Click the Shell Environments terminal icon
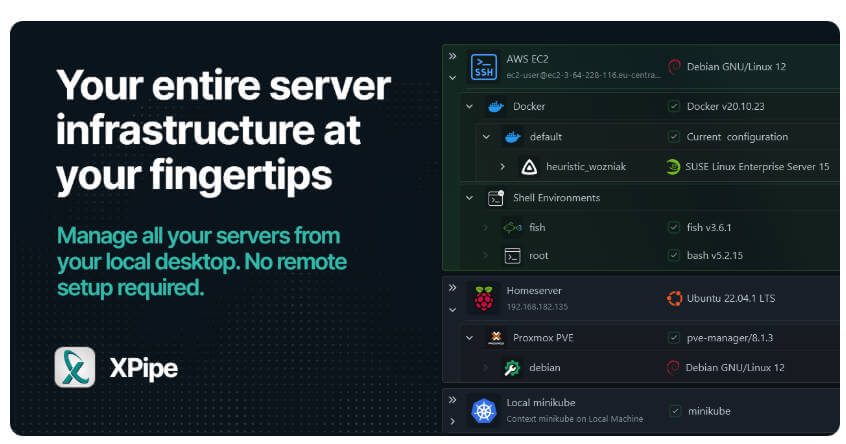Image resolution: width=846 pixels, height=444 pixels. [x=495, y=198]
